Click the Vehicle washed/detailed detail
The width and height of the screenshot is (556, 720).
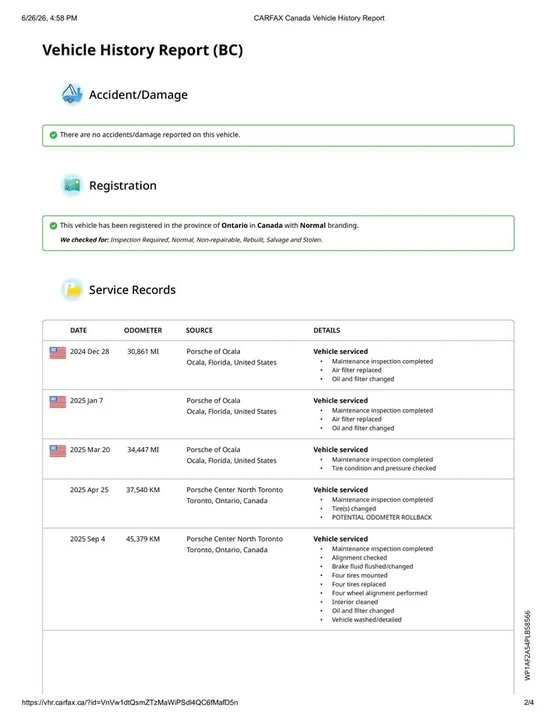[x=367, y=619]
